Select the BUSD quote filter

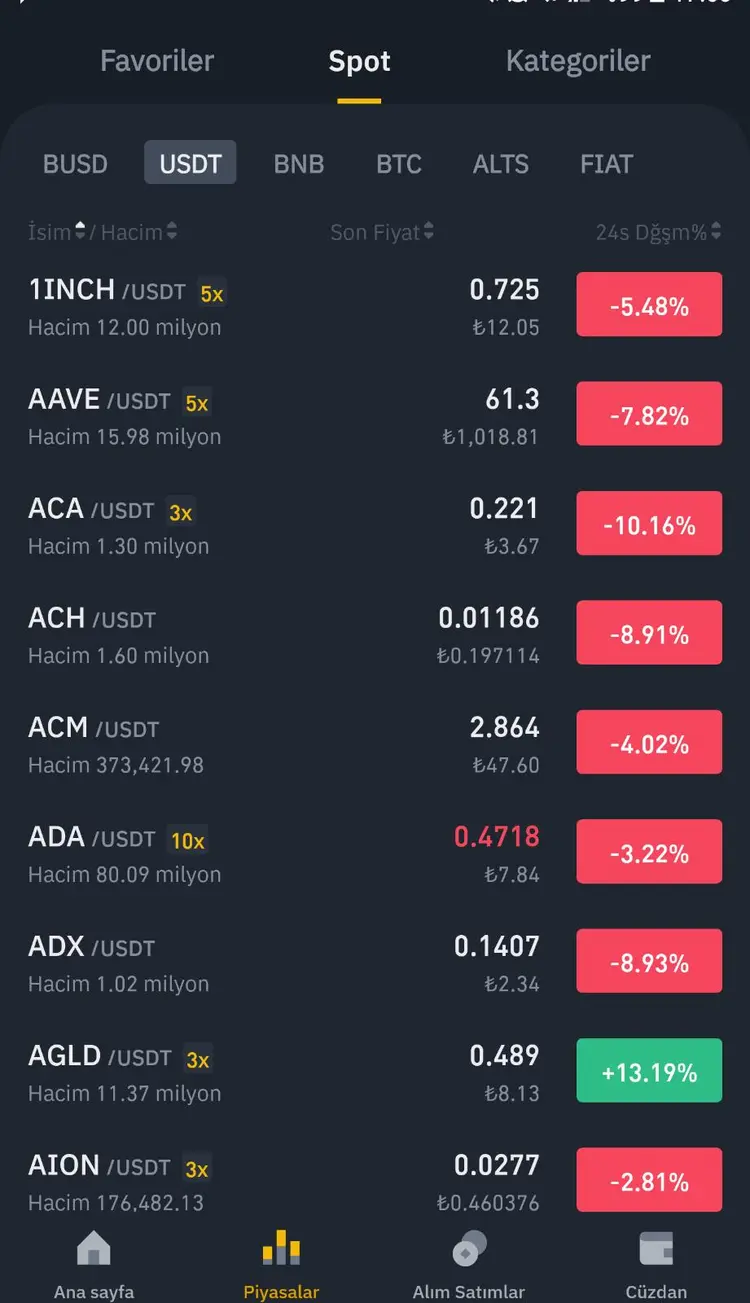[x=75, y=164]
